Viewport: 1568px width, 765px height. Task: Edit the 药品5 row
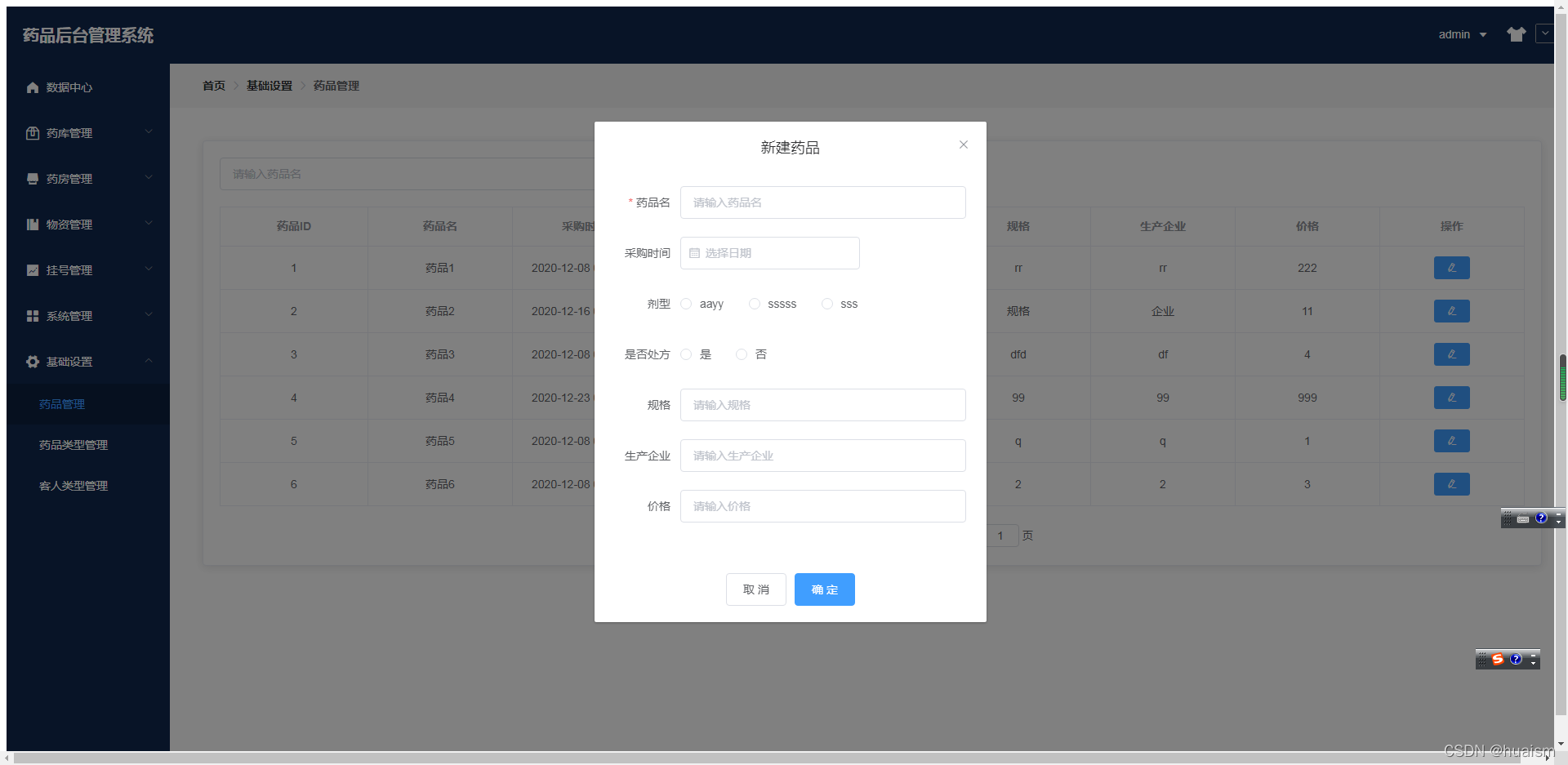1452,441
